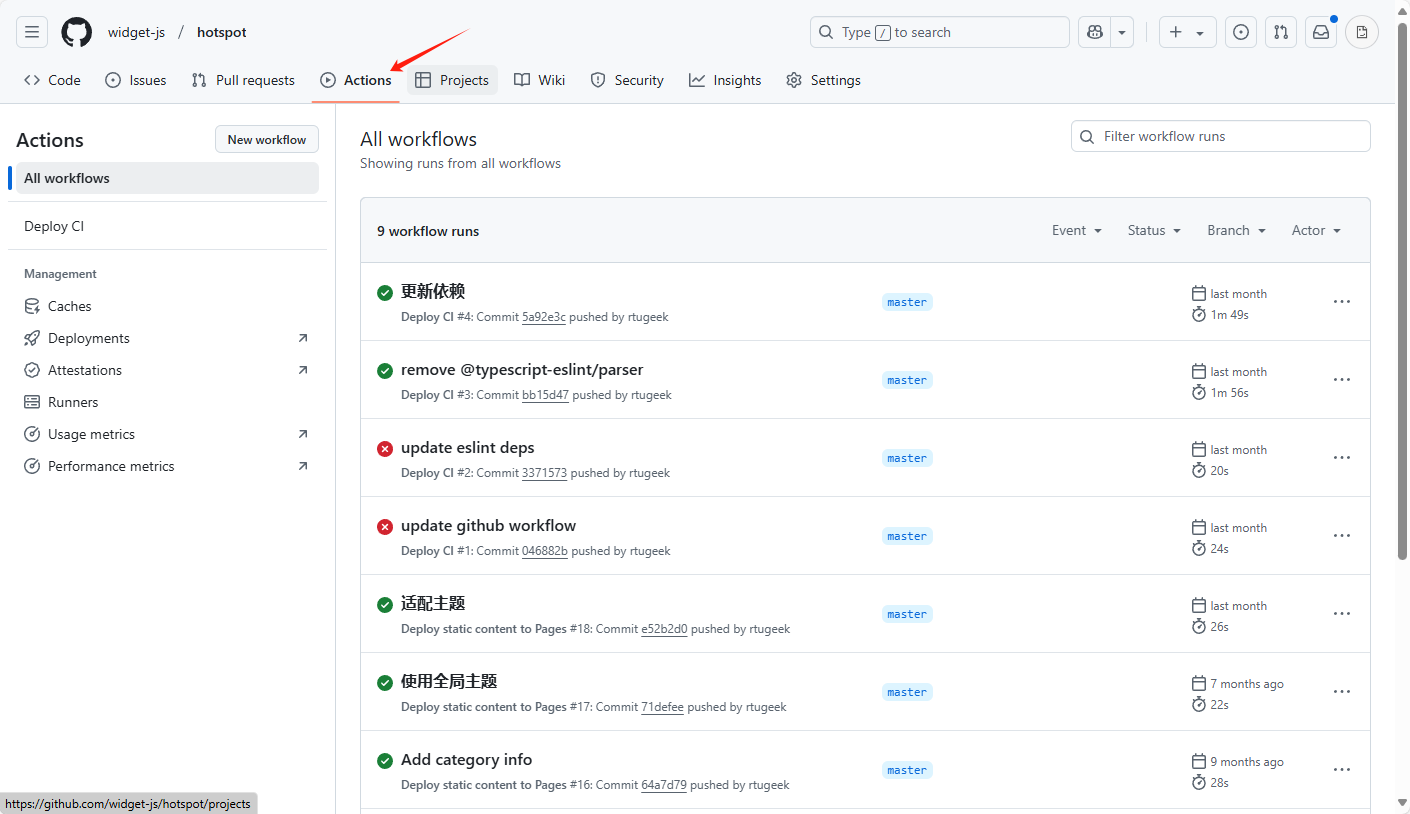This screenshot has width=1410, height=814.
Task: Open the hamburger navigation menu
Action: (x=32, y=32)
